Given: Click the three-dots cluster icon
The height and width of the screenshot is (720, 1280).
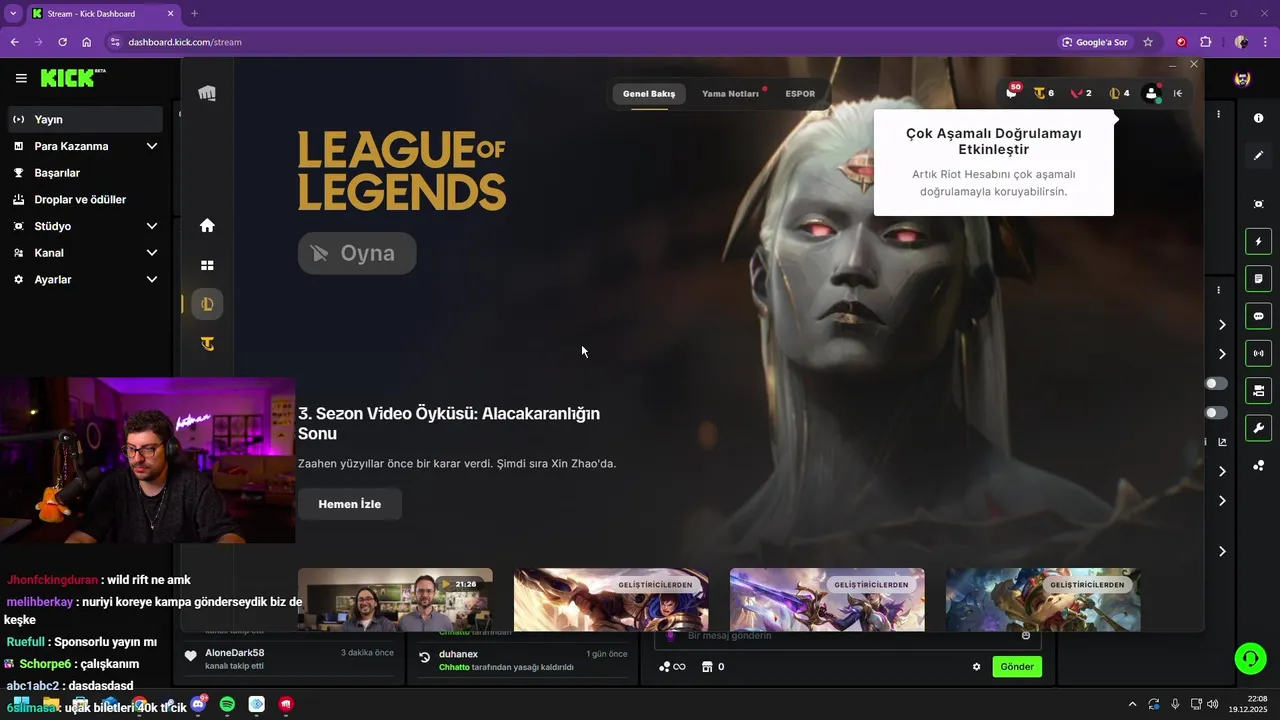Looking at the screenshot, I should point(1258,465).
